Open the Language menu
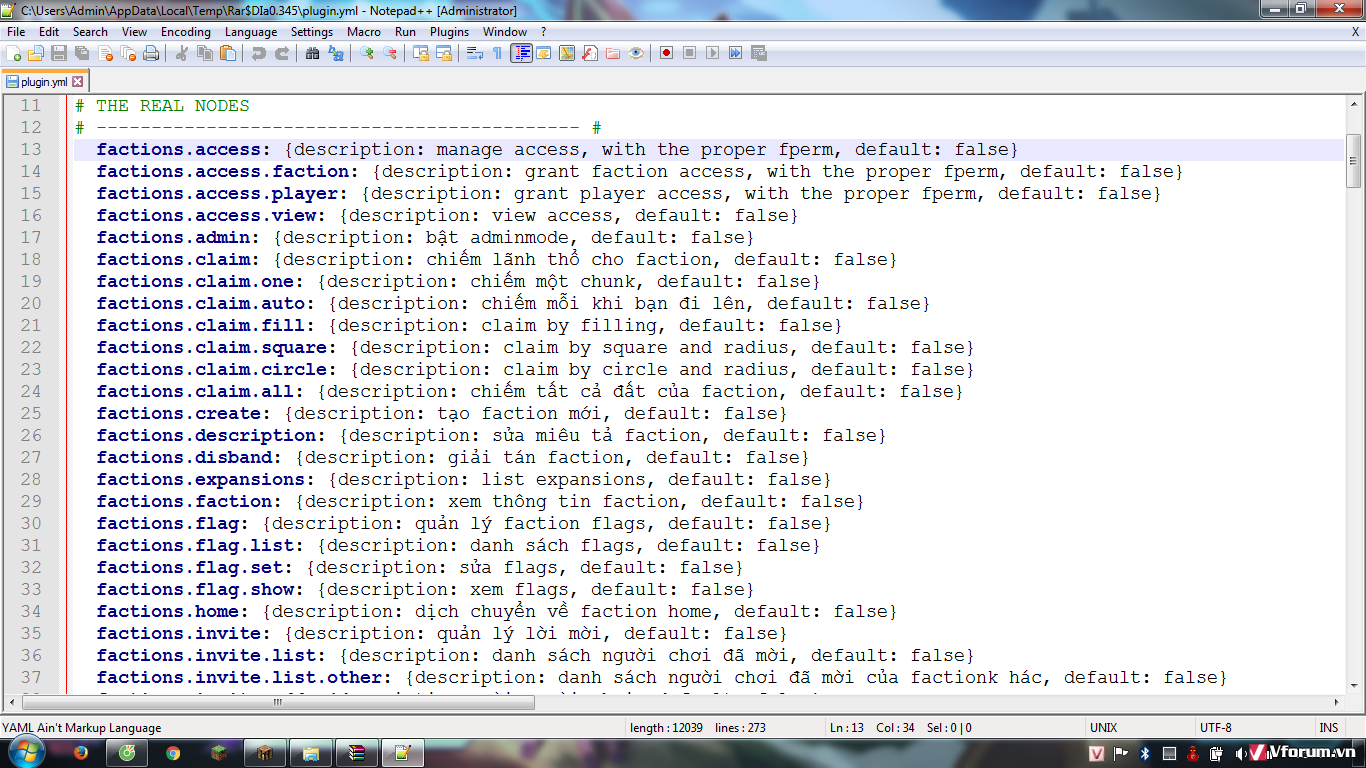 click(251, 32)
